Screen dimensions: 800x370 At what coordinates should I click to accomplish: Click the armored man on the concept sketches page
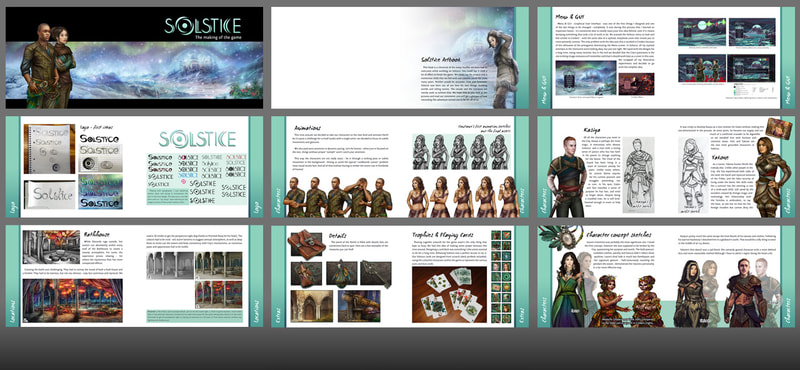coord(744,293)
